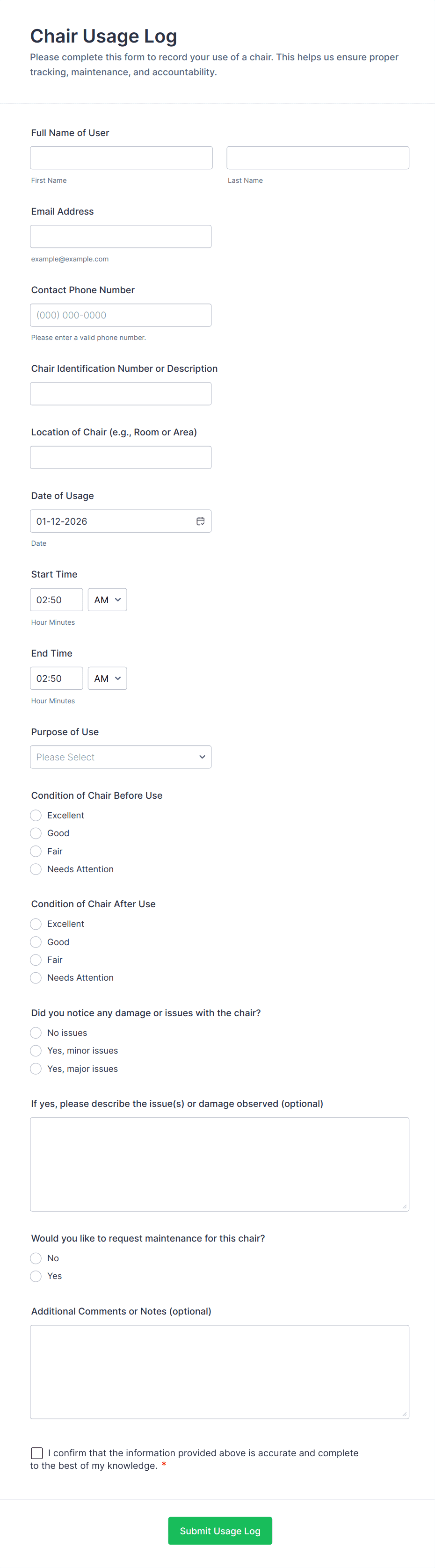The width and height of the screenshot is (435, 1568).
Task: Click the First Name input field
Action: pyautogui.click(x=121, y=158)
